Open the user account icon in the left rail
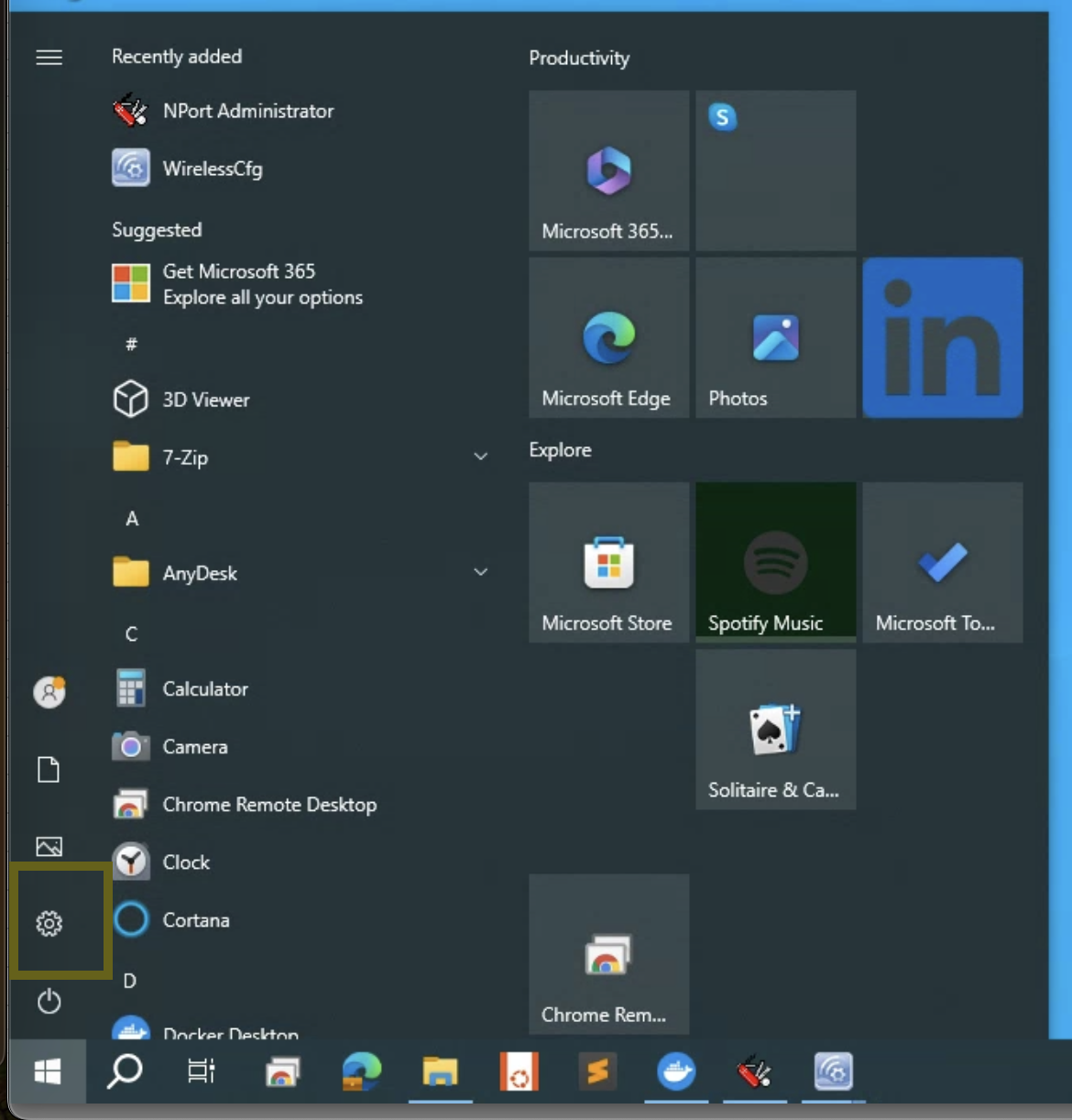 pyautogui.click(x=49, y=692)
